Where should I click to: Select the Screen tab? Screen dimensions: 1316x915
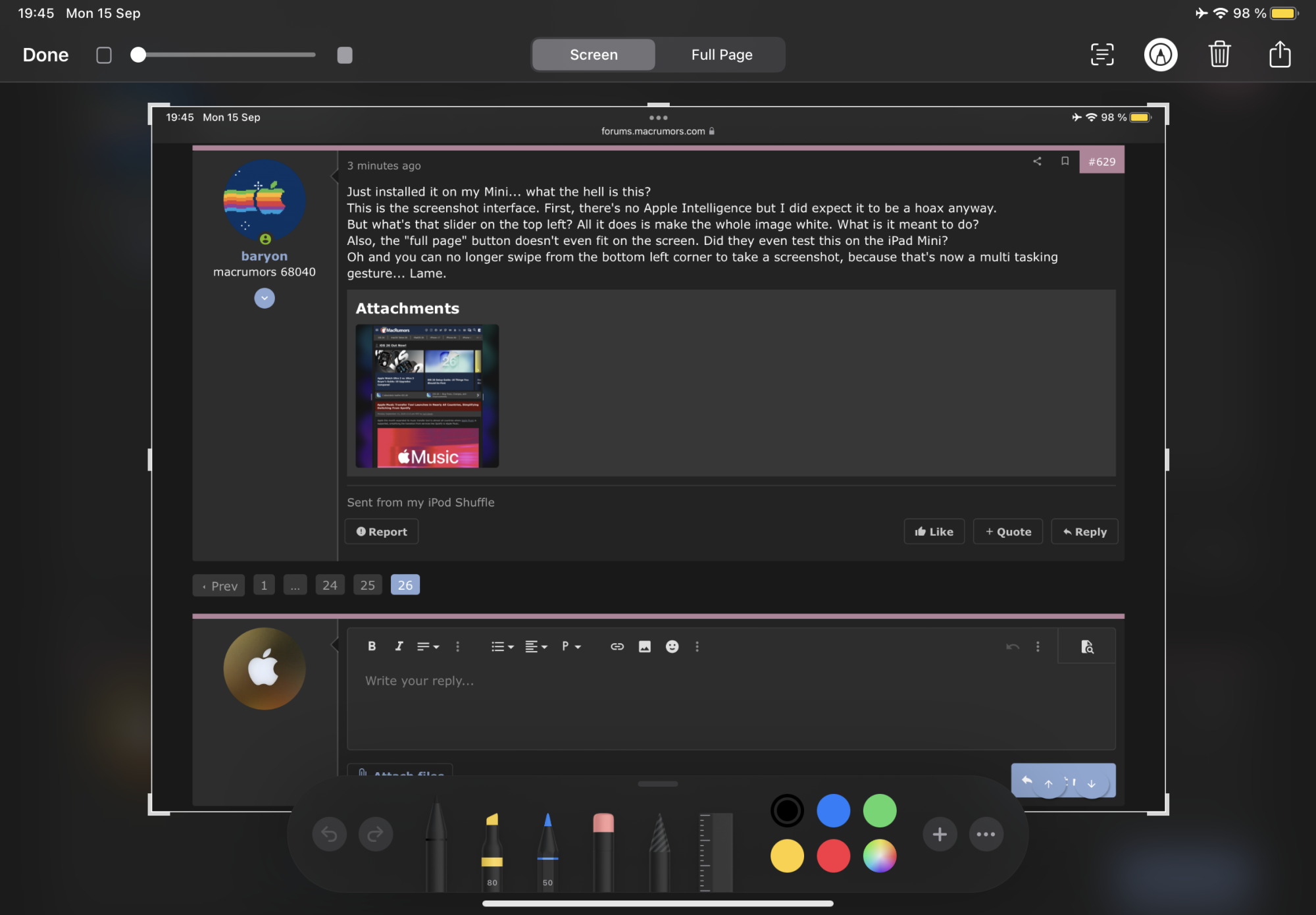tap(594, 55)
